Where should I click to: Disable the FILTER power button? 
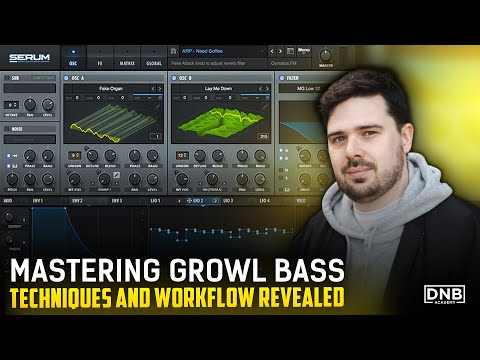tap(282, 78)
